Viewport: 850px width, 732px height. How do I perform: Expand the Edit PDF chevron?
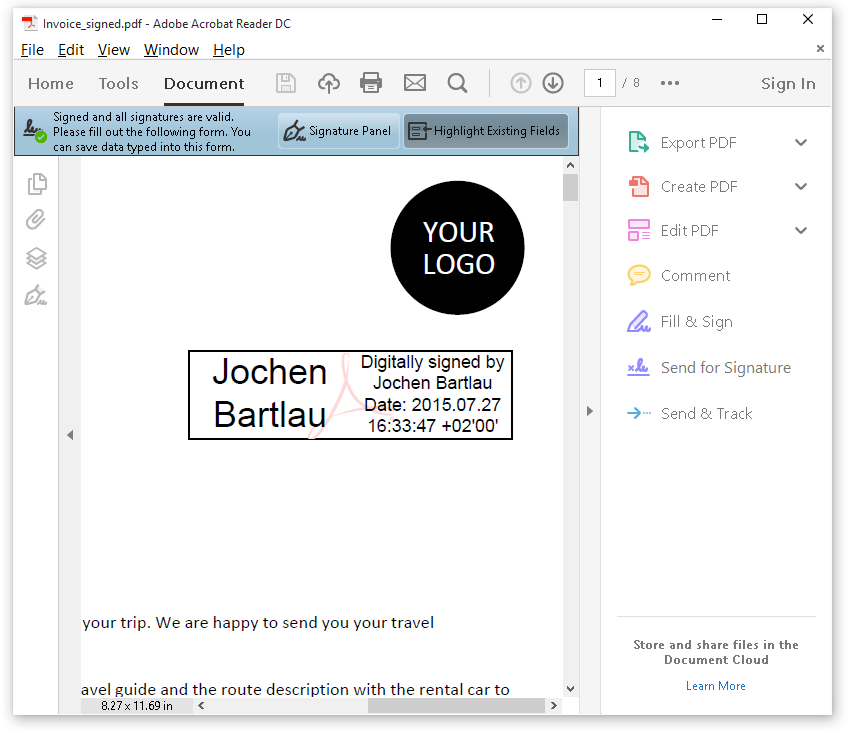tap(801, 230)
